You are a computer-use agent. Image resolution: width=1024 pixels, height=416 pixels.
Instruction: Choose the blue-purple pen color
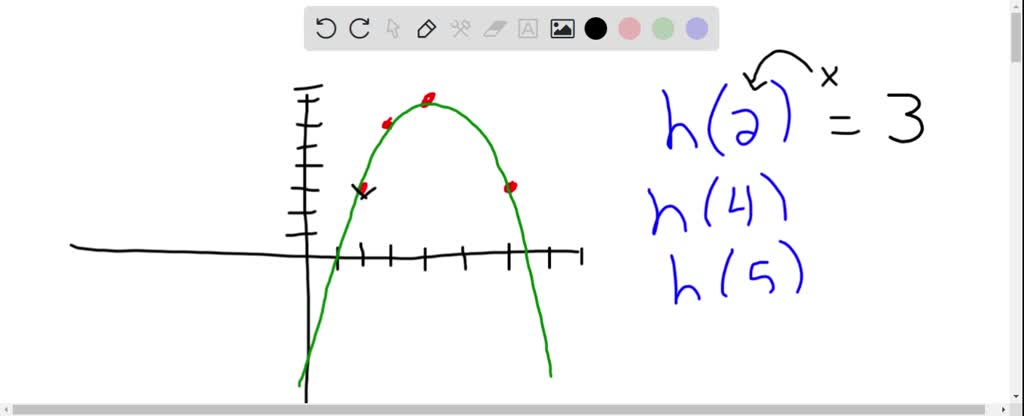click(x=697, y=29)
